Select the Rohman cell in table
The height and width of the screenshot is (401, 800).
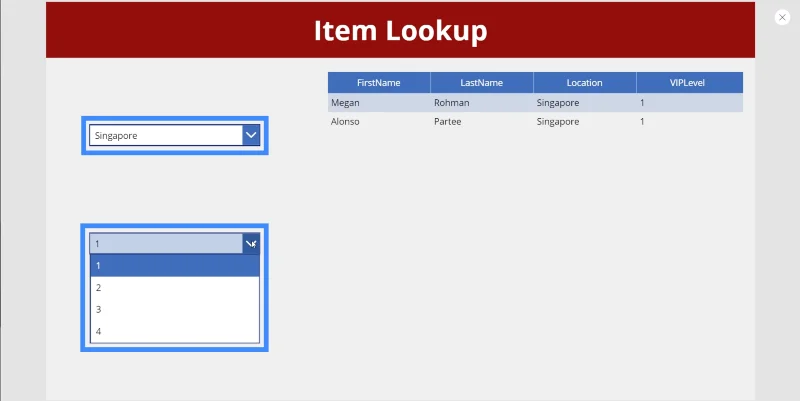[482, 103]
